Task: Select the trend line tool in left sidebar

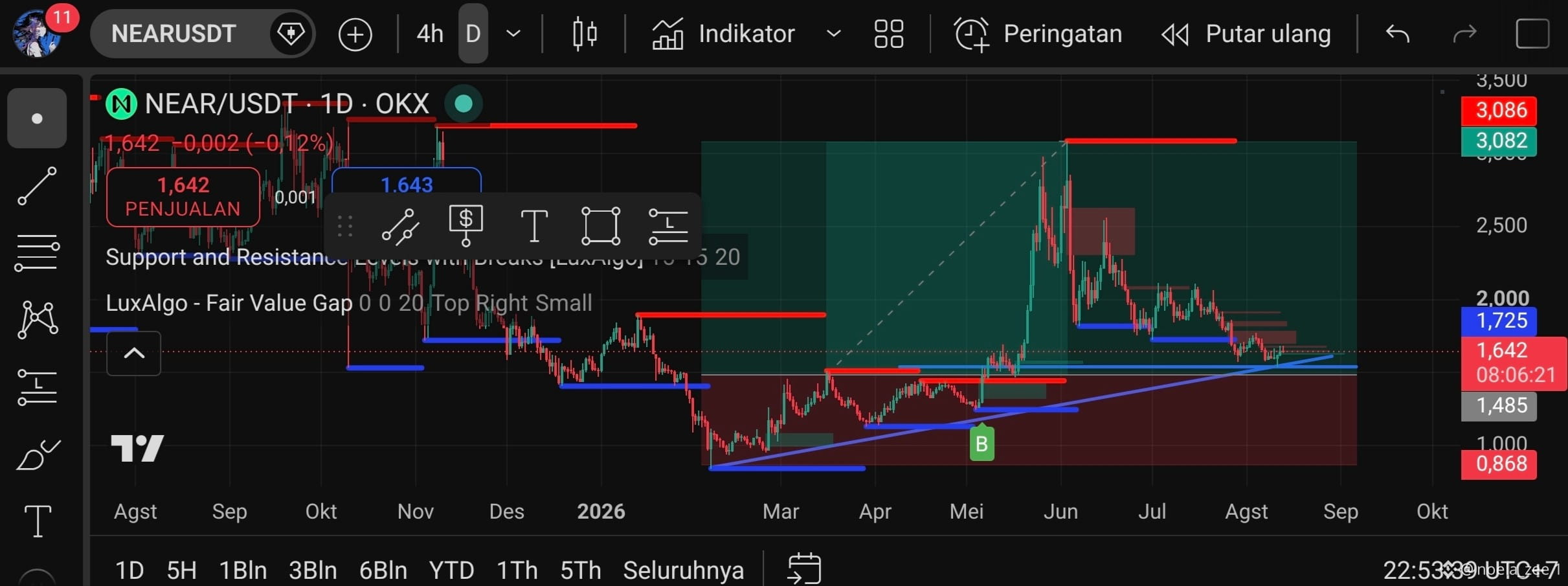Action: click(x=37, y=186)
